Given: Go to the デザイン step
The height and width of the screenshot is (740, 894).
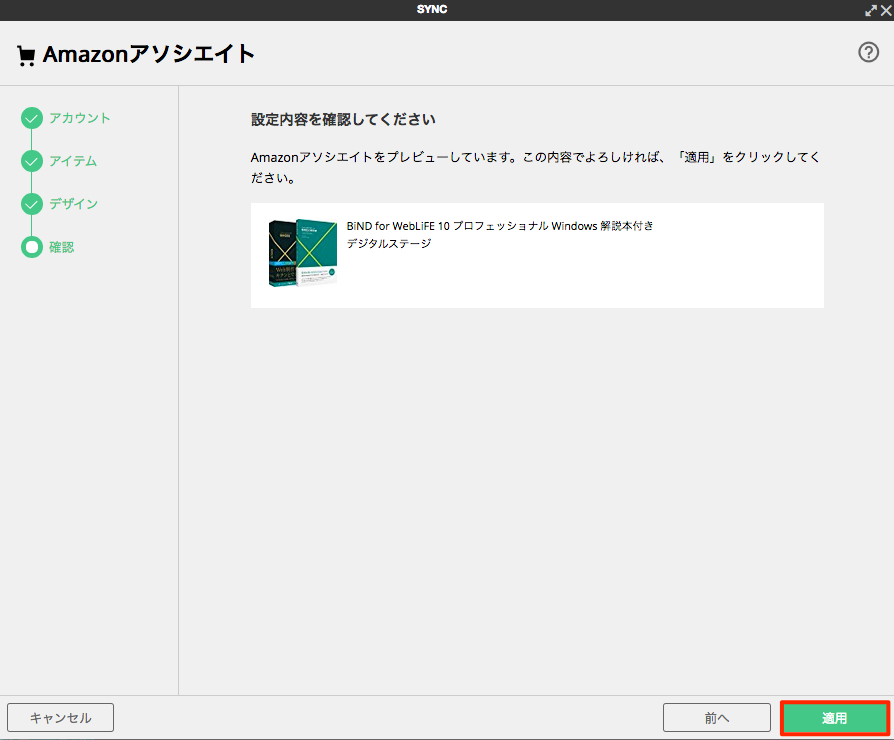Looking at the screenshot, I should click(74, 204).
